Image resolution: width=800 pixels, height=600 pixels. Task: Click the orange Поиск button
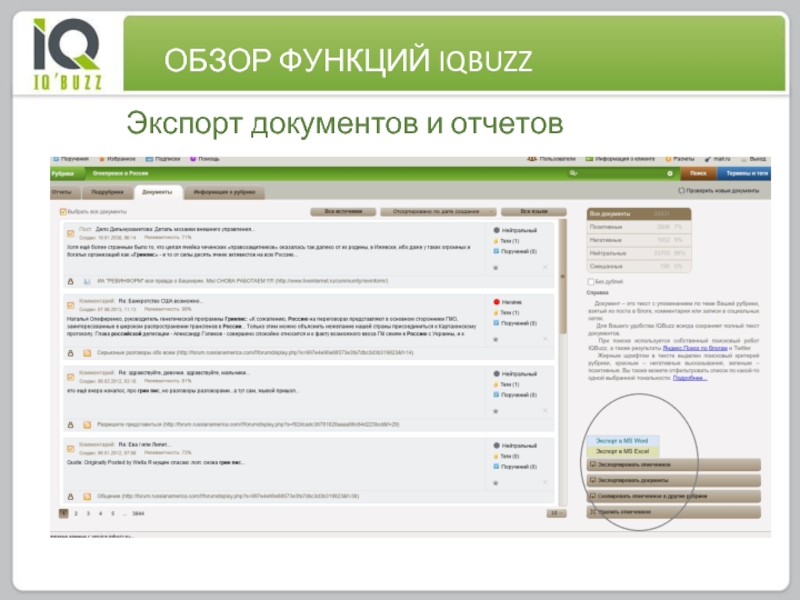(698, 173)
